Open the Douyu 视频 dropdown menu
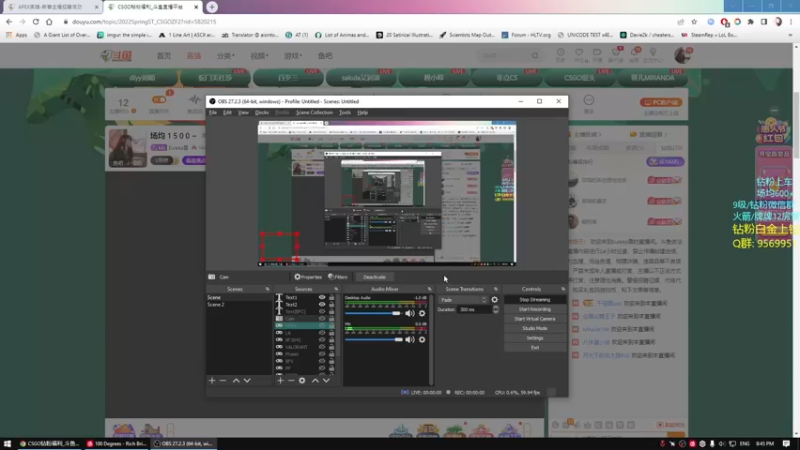 259,56
